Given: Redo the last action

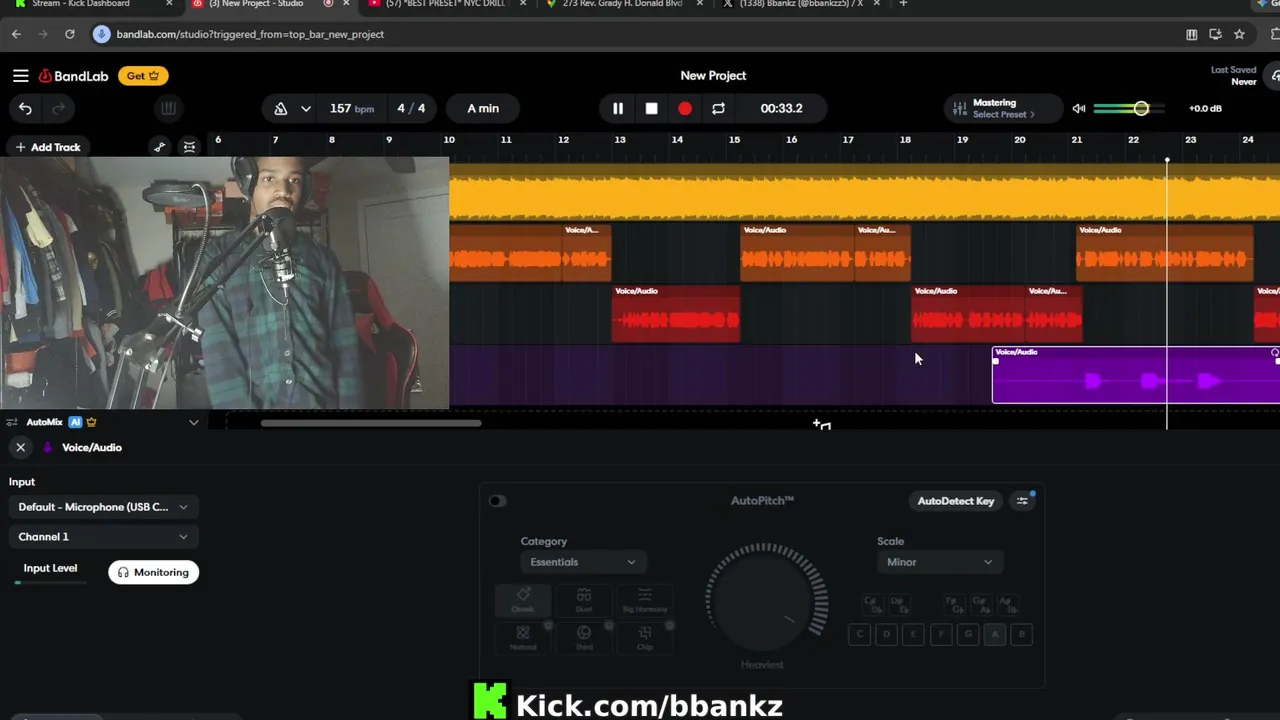Looking at the screenshot, I should tap(58, 108).
